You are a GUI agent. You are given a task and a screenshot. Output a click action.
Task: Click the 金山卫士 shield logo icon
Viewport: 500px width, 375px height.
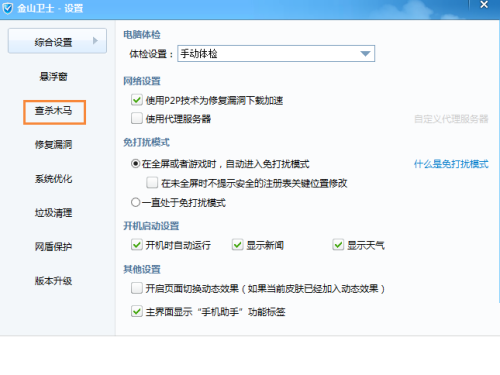click(x=7, y=8)
